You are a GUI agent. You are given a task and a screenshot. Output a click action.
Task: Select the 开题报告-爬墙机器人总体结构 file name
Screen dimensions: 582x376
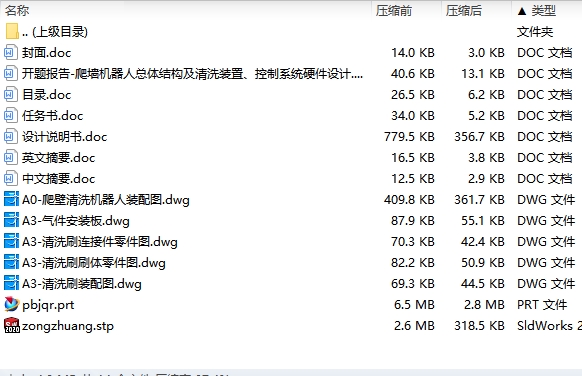(x=192, y=73)
